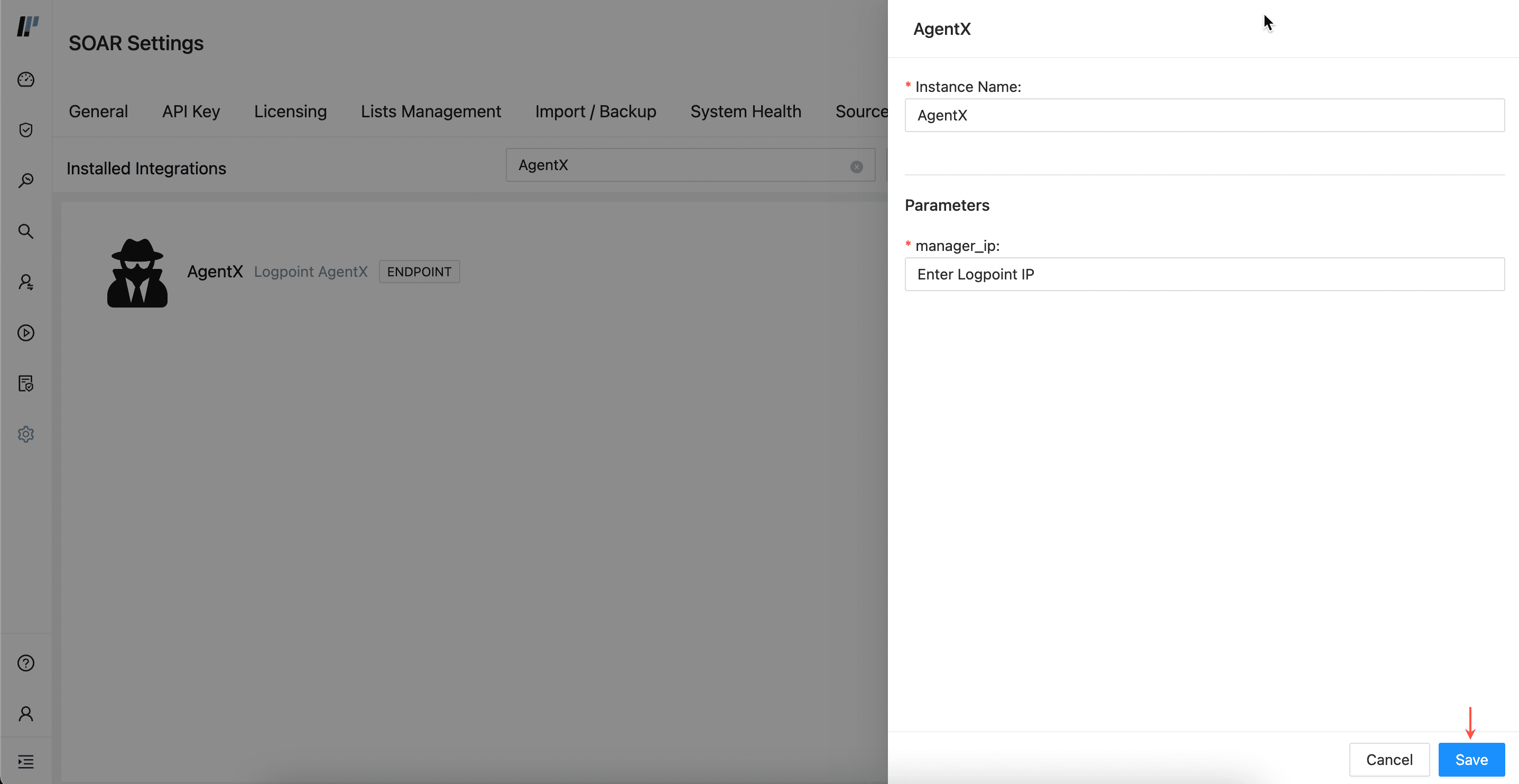
Task: Click the Cancel button
Action: (x=1388, y=759)
